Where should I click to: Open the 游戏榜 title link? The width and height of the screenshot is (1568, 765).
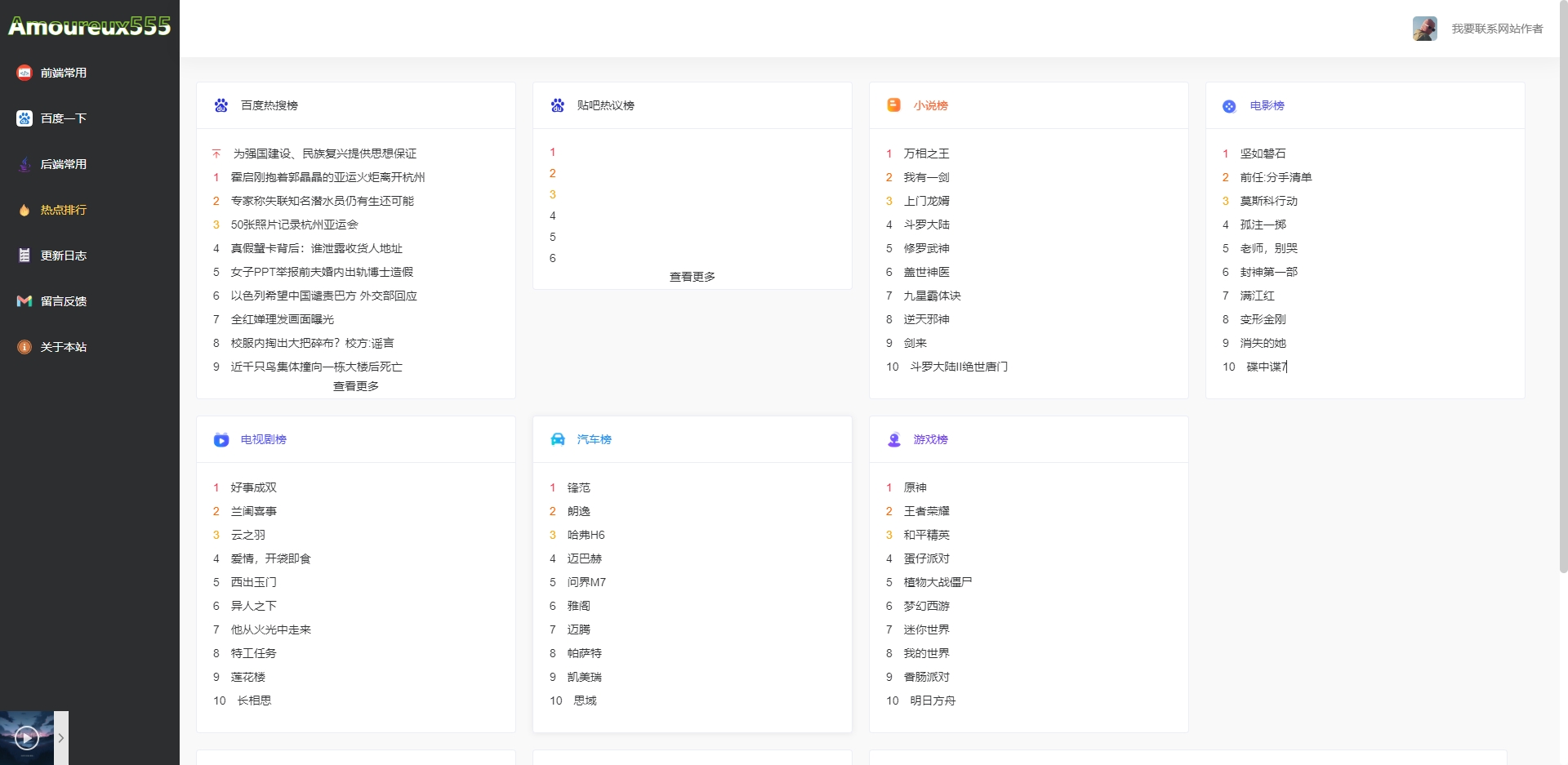931,439
